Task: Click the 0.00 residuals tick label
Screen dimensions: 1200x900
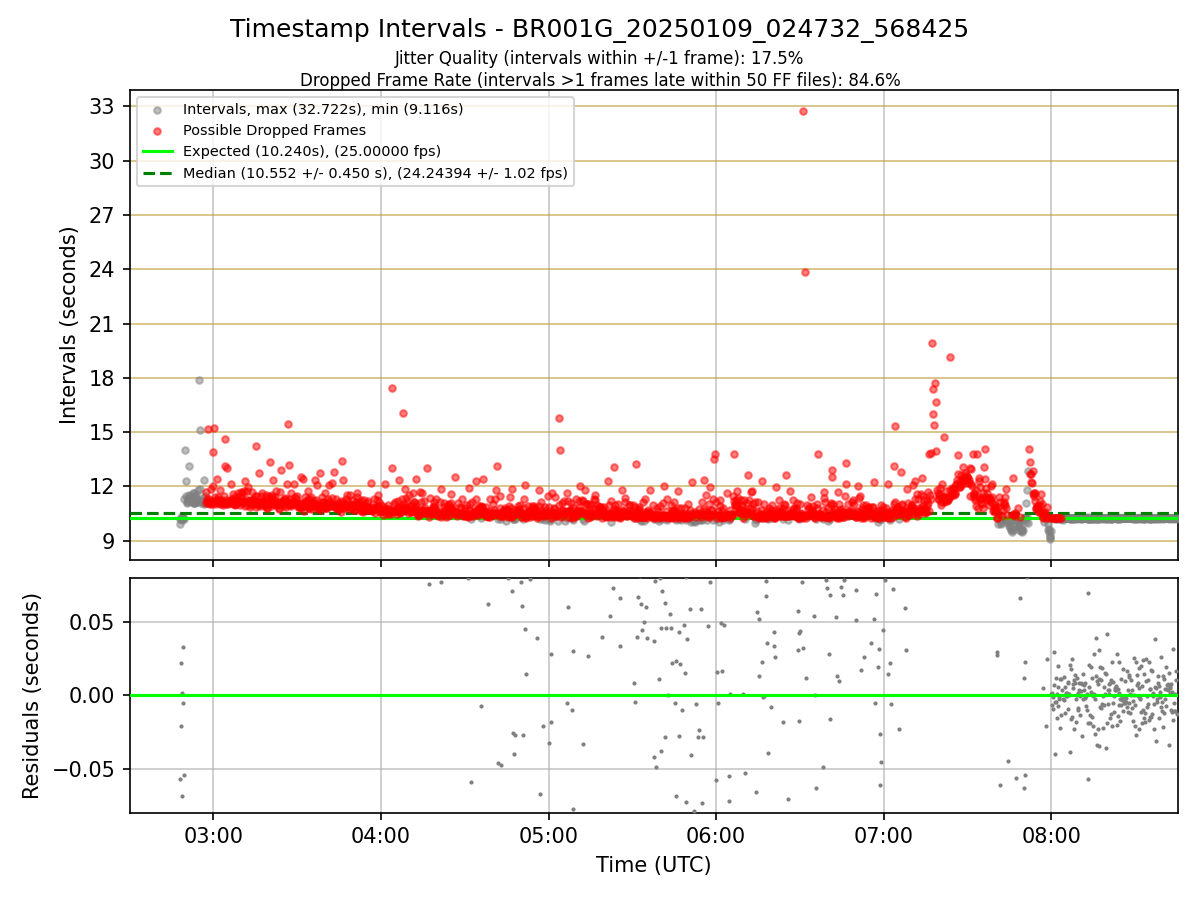Action: click(94, 695)
